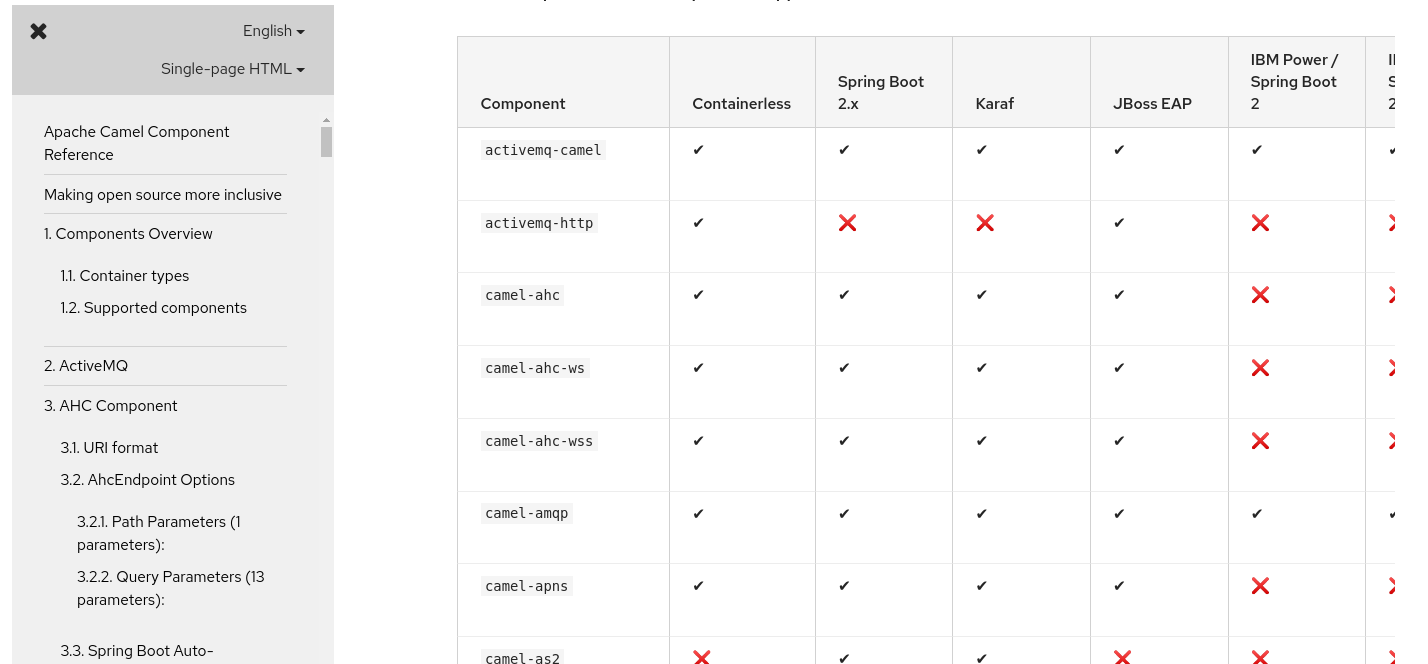Click checkmark for camel-amqp under Karaf
The height and width of the screenshot is (664, 1428).
click(x=982, y=513)
